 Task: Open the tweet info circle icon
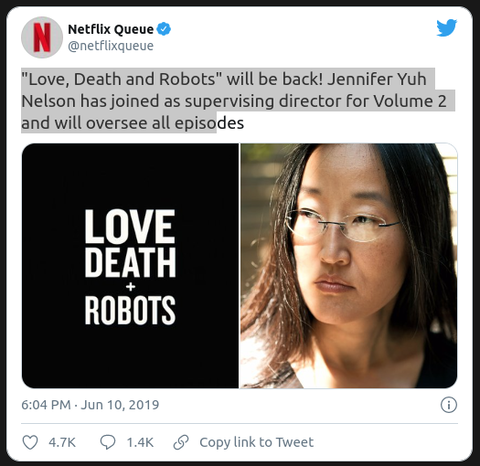tap(449, 405)
